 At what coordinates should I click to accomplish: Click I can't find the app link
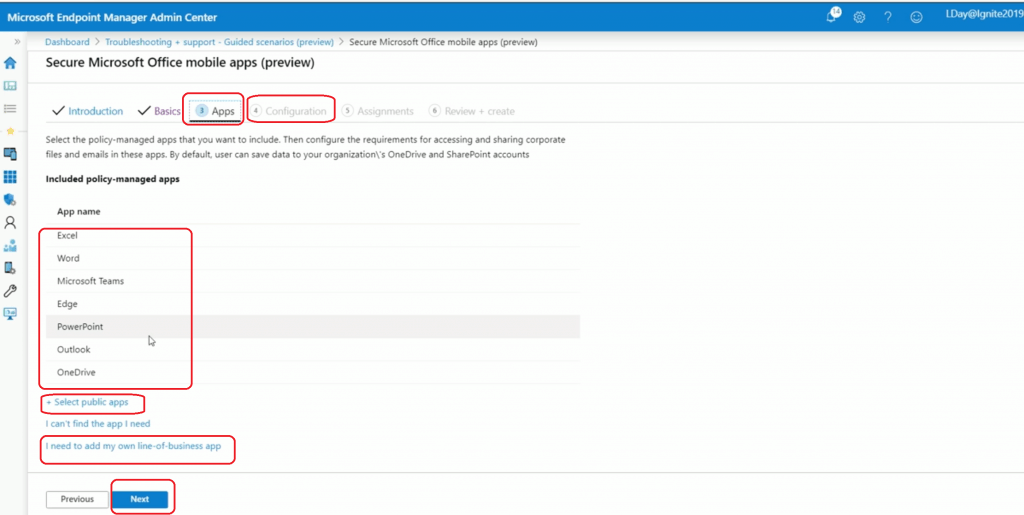click(x=98, y=424)
